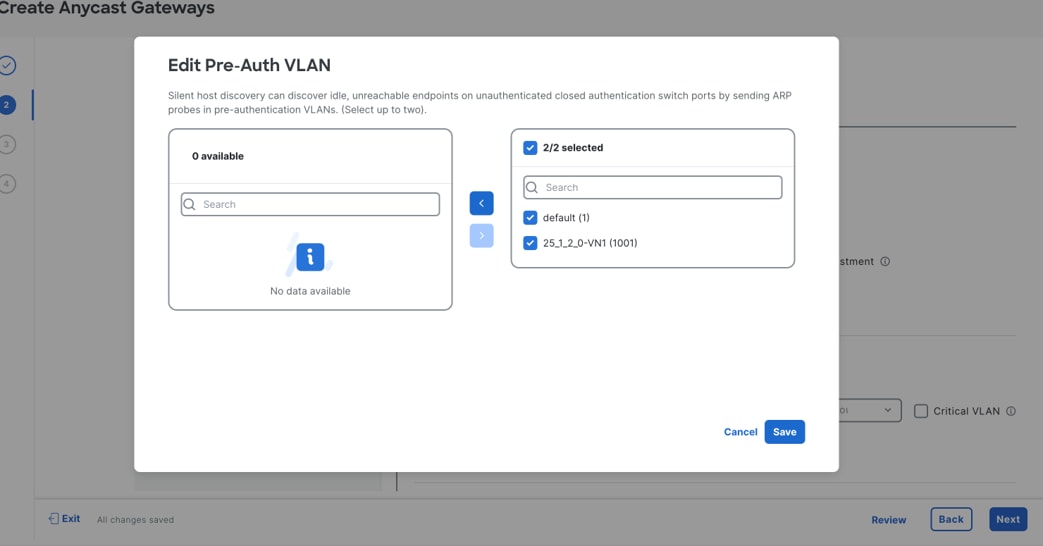The image size is (1043, 546).
Task: Click the magnifier icon in the available list search
Action: pos(190,204)
